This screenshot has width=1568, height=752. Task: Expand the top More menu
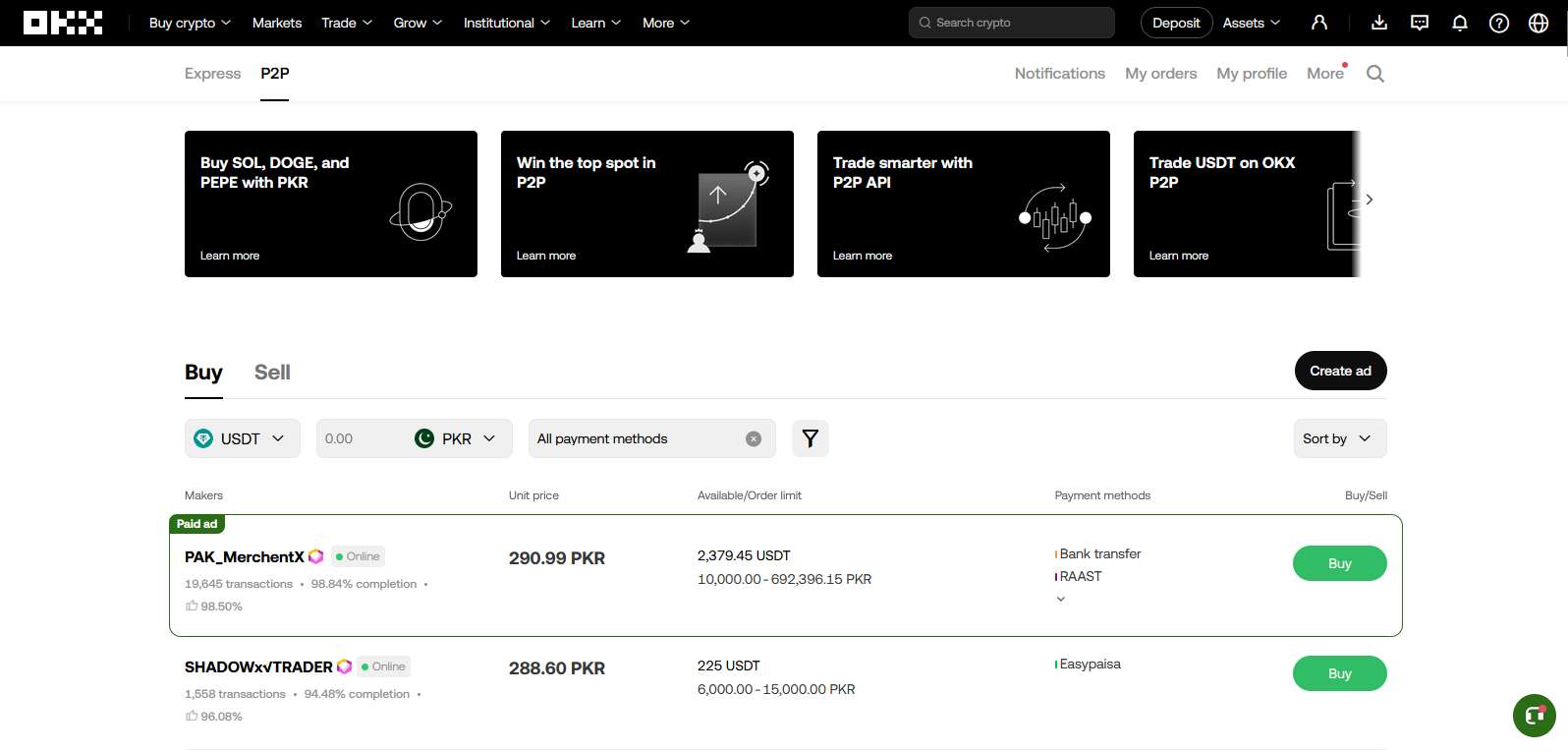point(666,23)
